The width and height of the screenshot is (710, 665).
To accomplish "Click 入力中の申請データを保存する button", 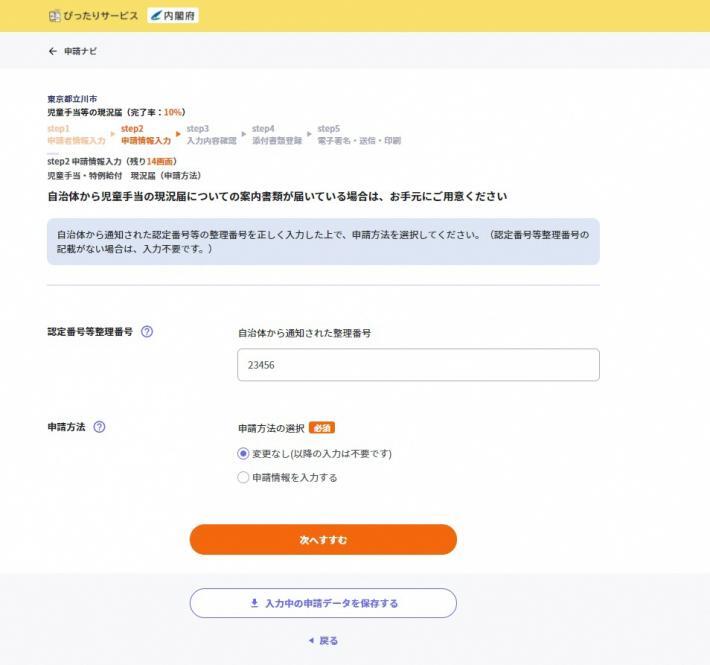I will tap(323, 603).
